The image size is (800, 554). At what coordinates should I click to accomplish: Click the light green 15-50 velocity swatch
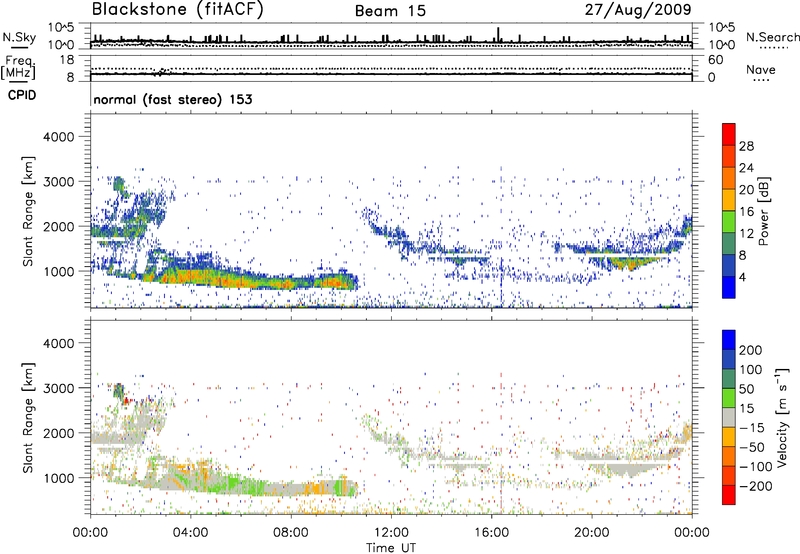coord(729,397)
